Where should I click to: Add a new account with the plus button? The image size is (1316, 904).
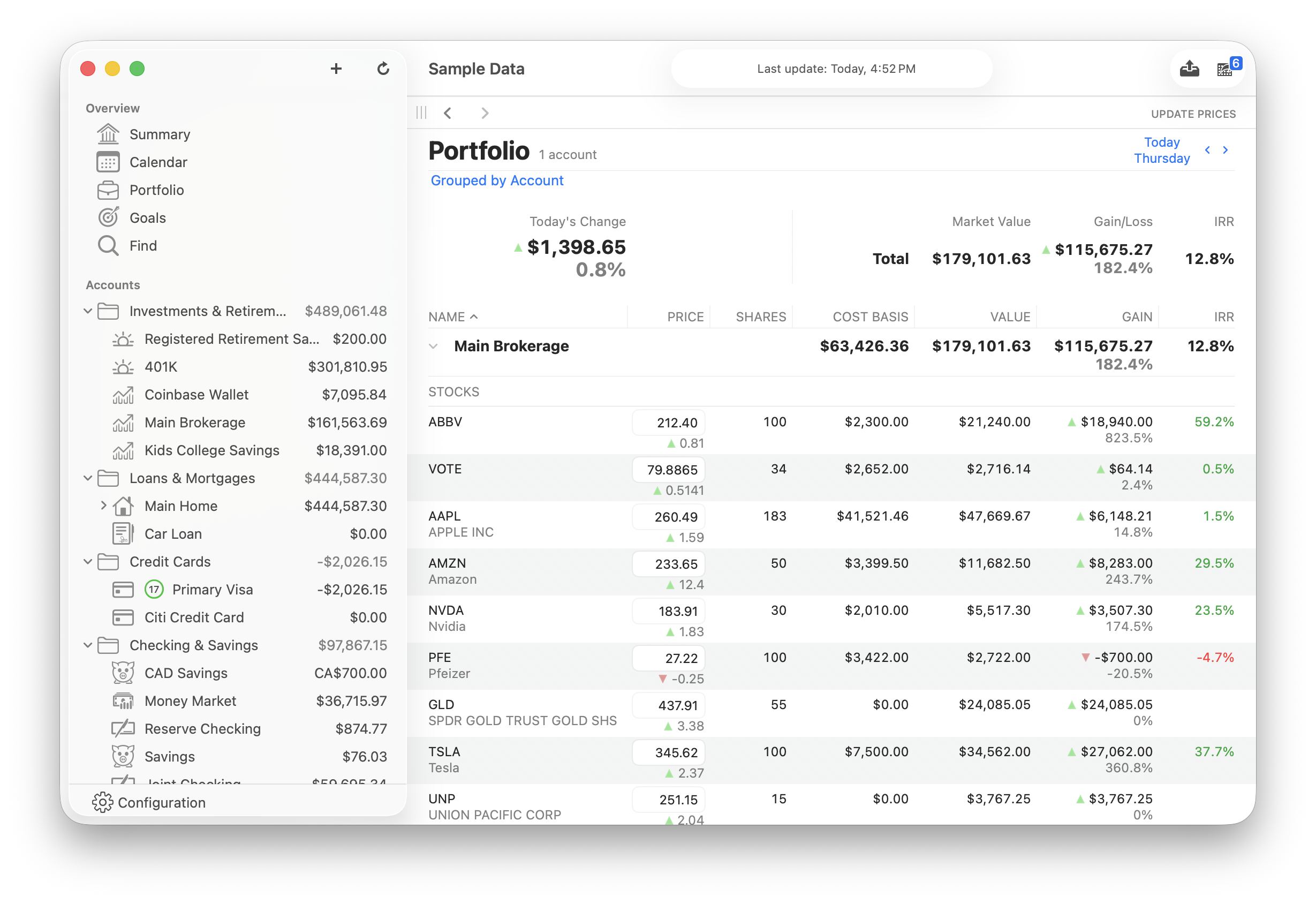[336, 69]
